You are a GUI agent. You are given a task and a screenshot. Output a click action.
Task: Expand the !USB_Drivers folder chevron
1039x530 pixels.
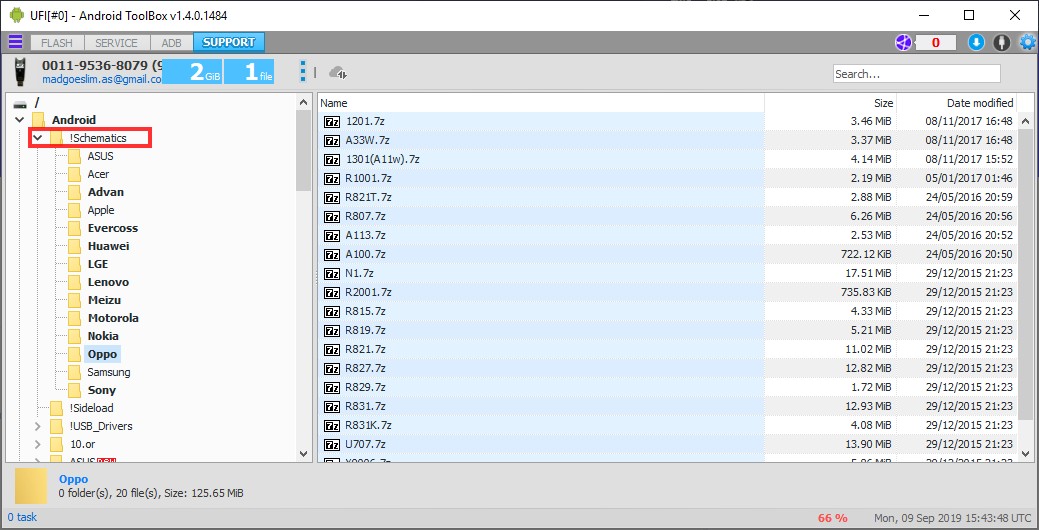pyautogui.click(x=38, y=425)
